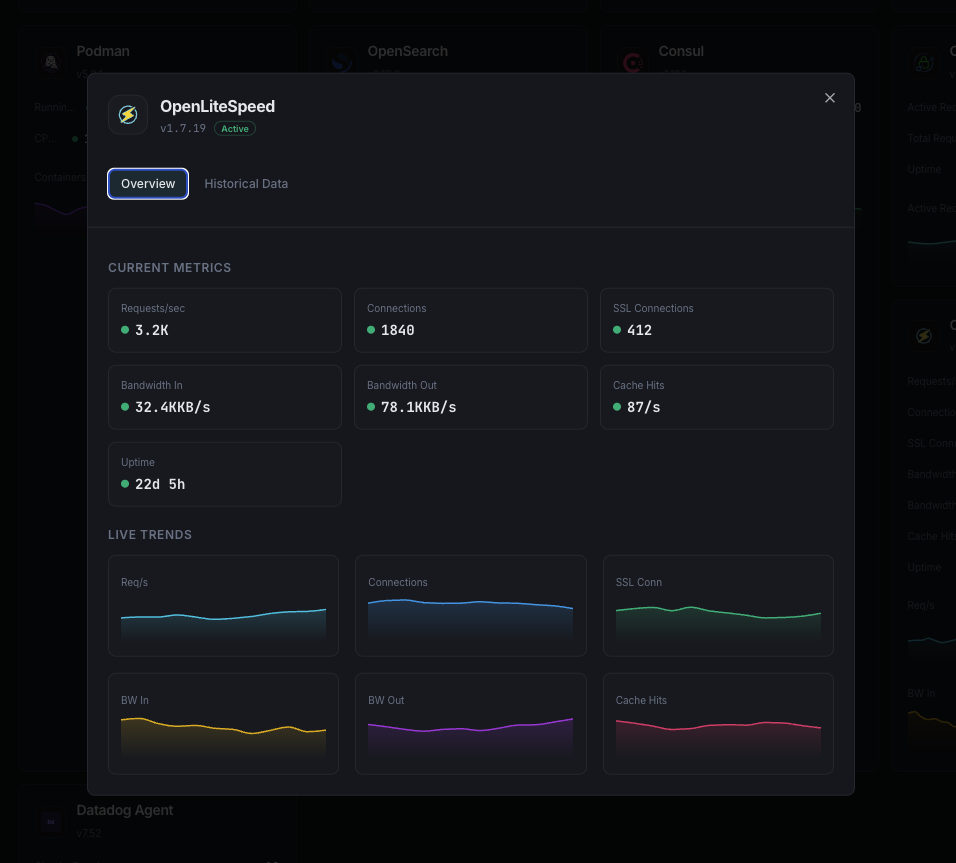Click the Datadog Agent icon
Image resolution: width=956 pixels, height=863 pixels.
pos(50,820)
